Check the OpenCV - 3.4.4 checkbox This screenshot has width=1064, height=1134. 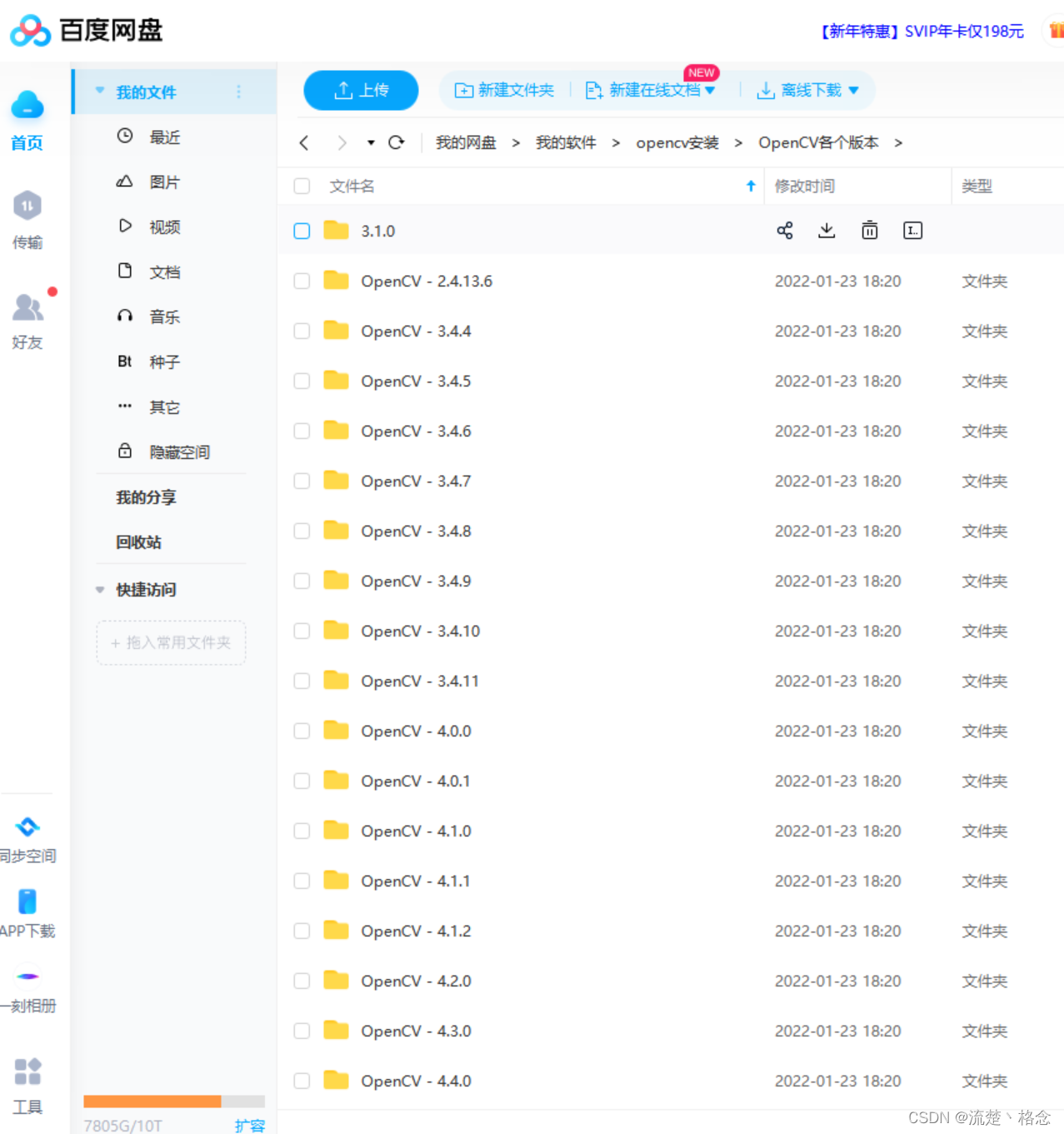(302, 331)
